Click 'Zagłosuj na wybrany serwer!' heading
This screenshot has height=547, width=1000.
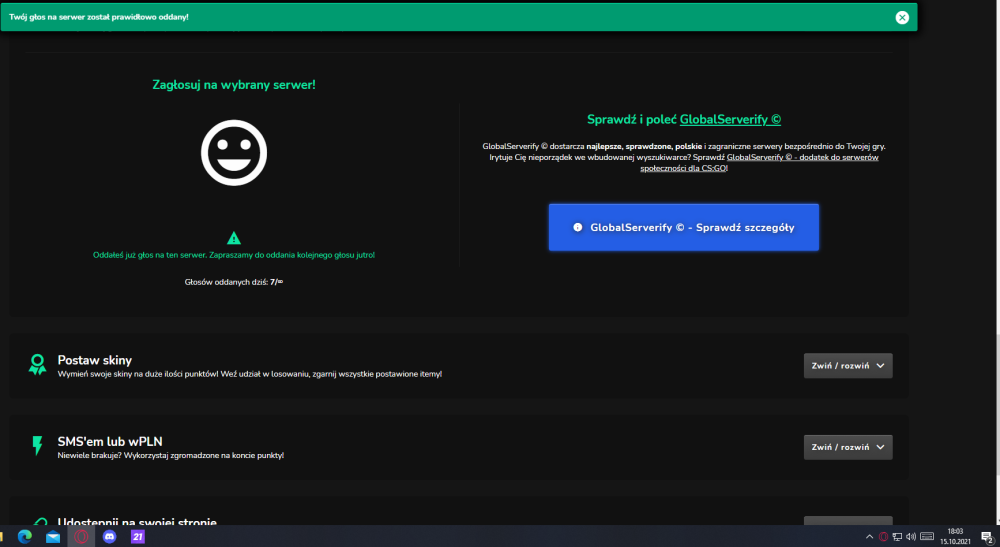point(234,85)
